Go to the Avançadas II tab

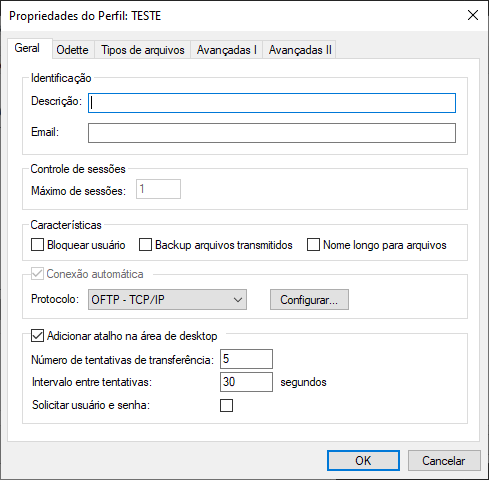(x=300, y=50)
